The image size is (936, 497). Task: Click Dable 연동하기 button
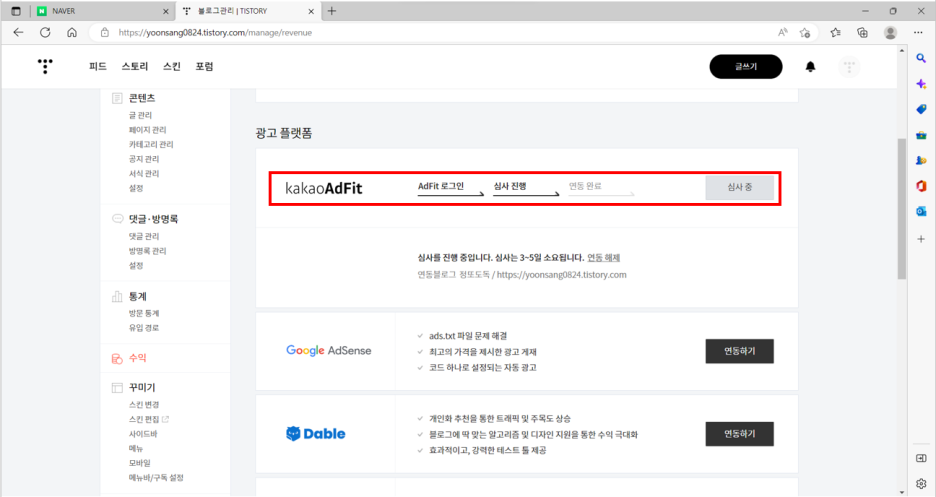coord(740,434)
